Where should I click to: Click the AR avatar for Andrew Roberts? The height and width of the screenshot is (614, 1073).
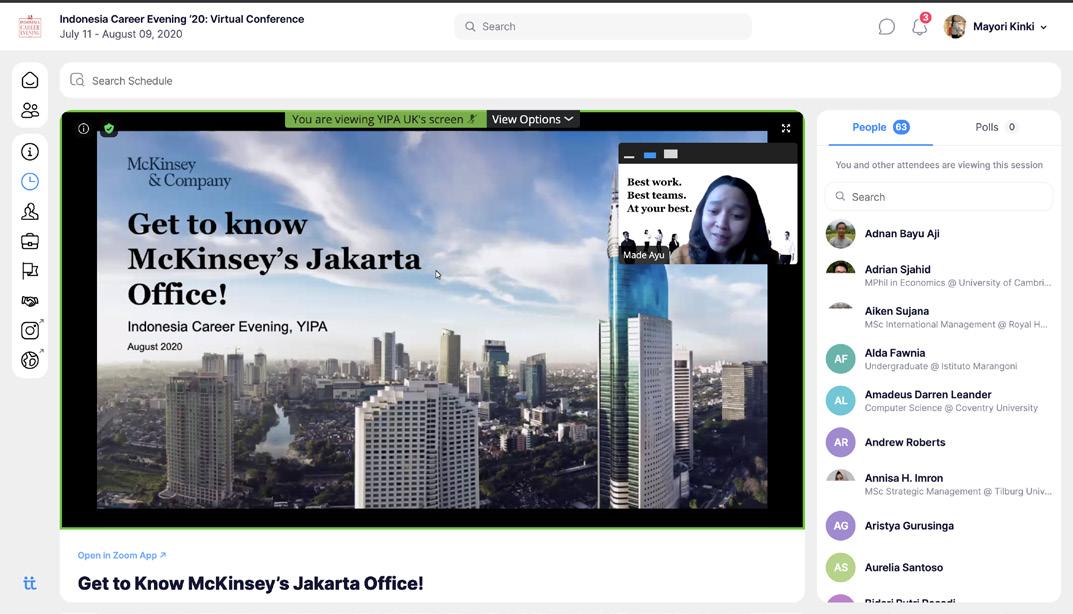click(x=840, y=442)
